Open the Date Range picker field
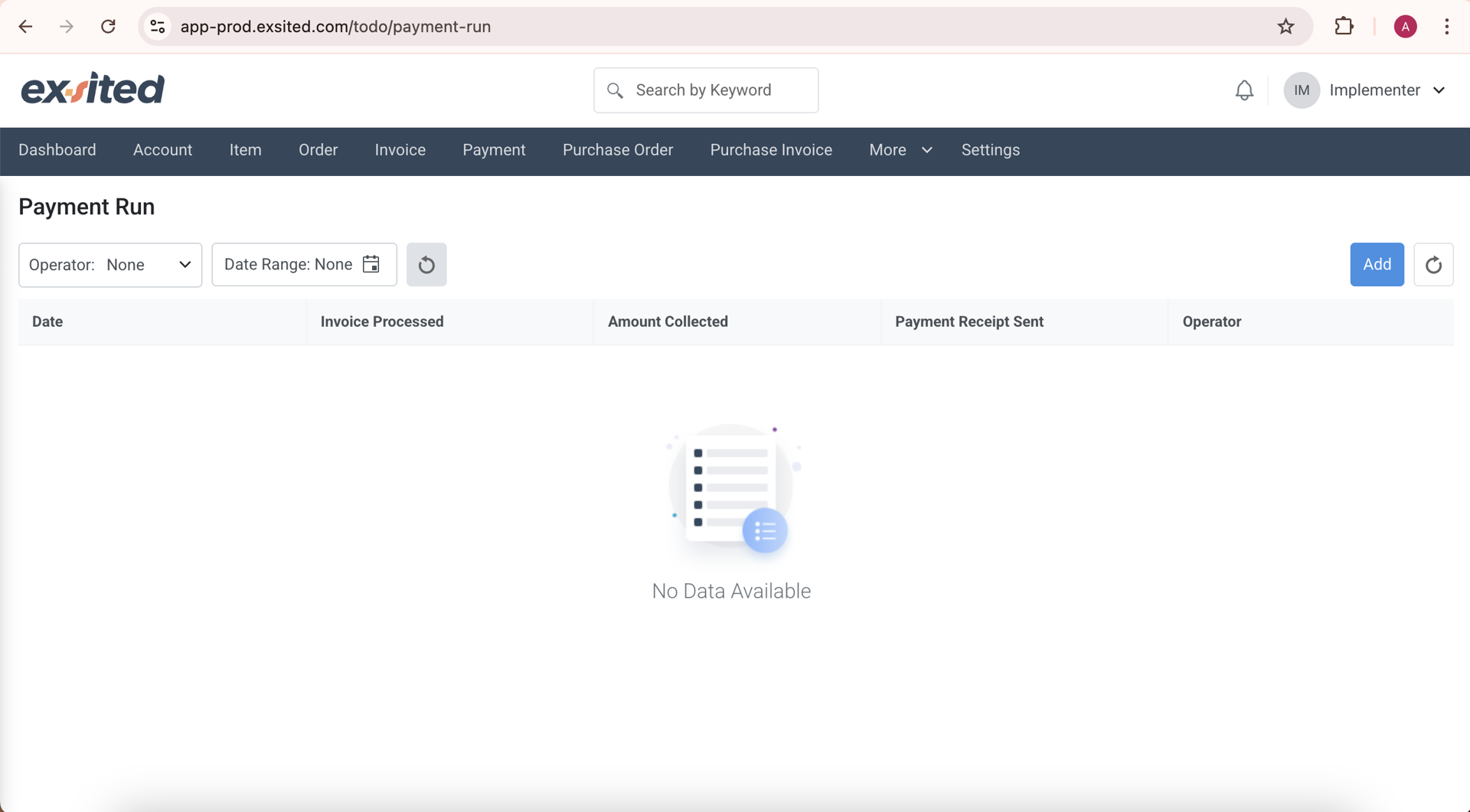The width and height of the screenshot is (1470, 812). click(x=304, y=265)
